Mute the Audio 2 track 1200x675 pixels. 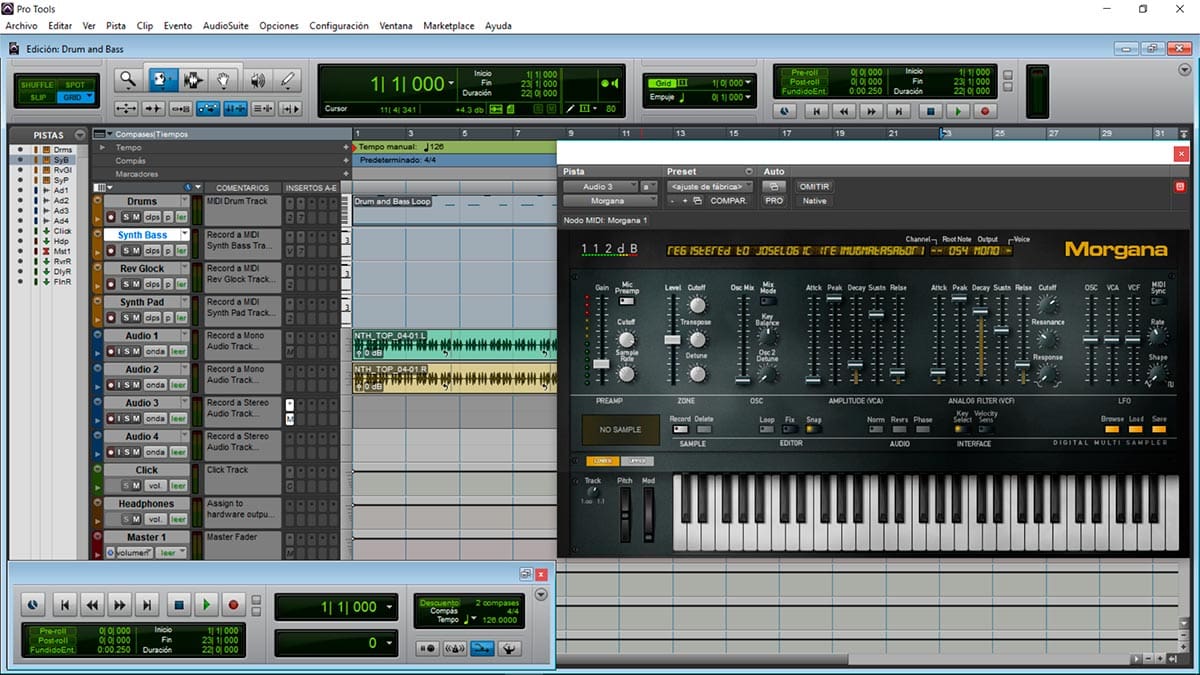pyautogui.click(x=136, y=385)
